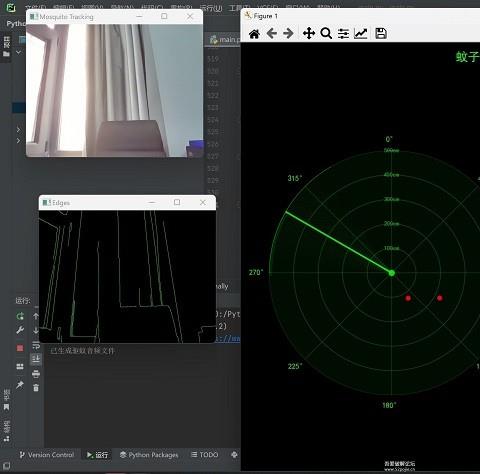480x474 pixels.
Task: Open the 工具(T) menu in the menu bar
Action: tap(239, 8)
